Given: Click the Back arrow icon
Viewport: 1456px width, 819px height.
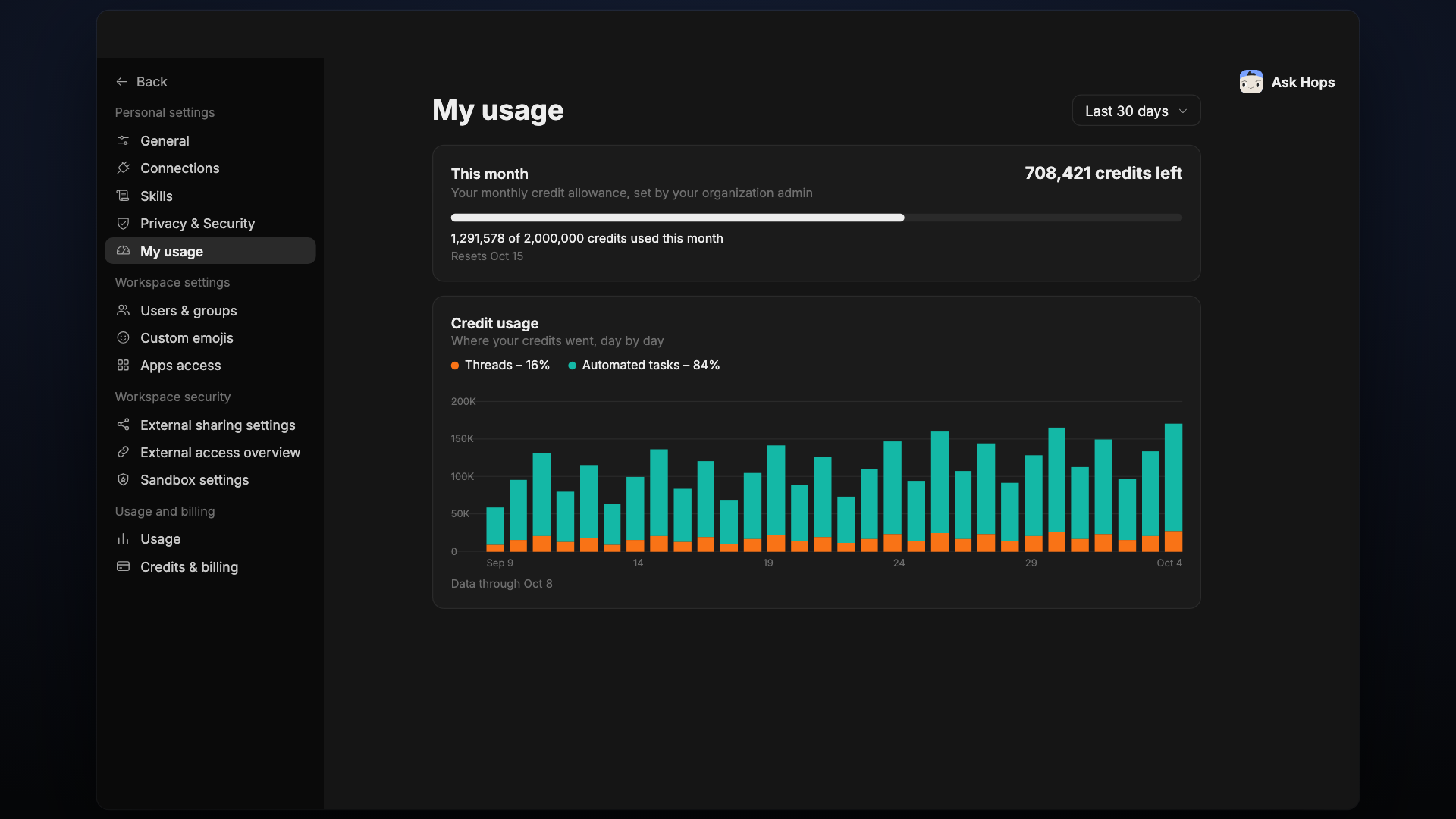Looking at the screenshot, I should (x=121, y=82).
